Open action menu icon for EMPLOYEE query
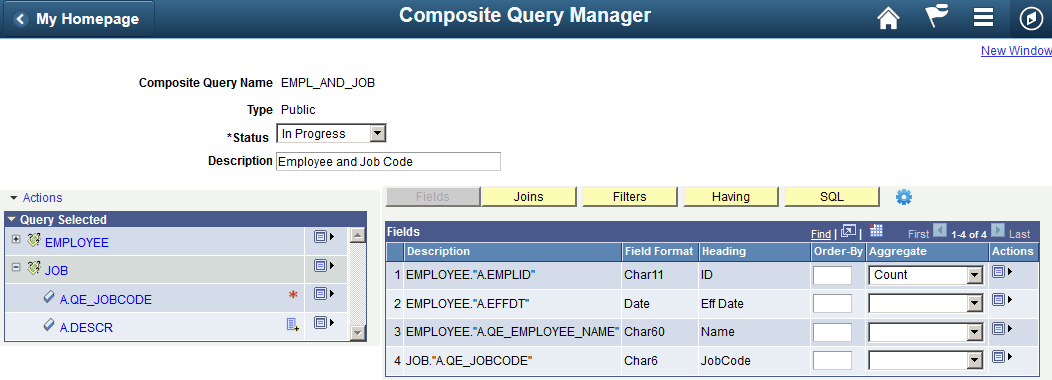The width and height of the screenshot is (1052, 380). tap(324, 237)
